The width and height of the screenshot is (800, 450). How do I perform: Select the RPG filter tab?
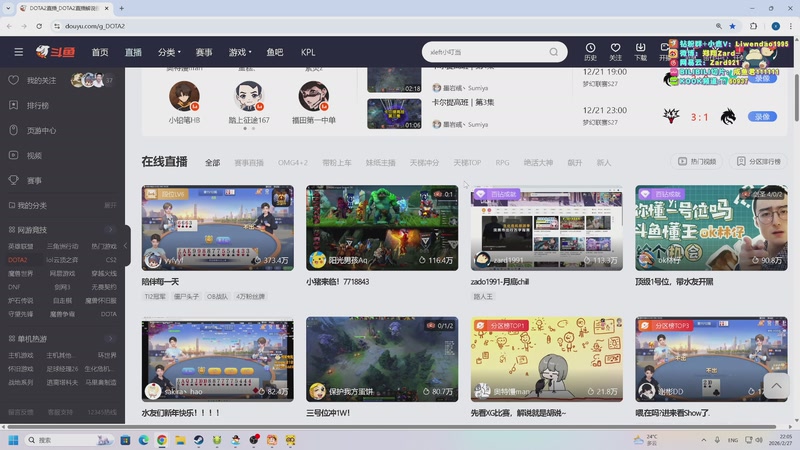click(x=503, y=162)
